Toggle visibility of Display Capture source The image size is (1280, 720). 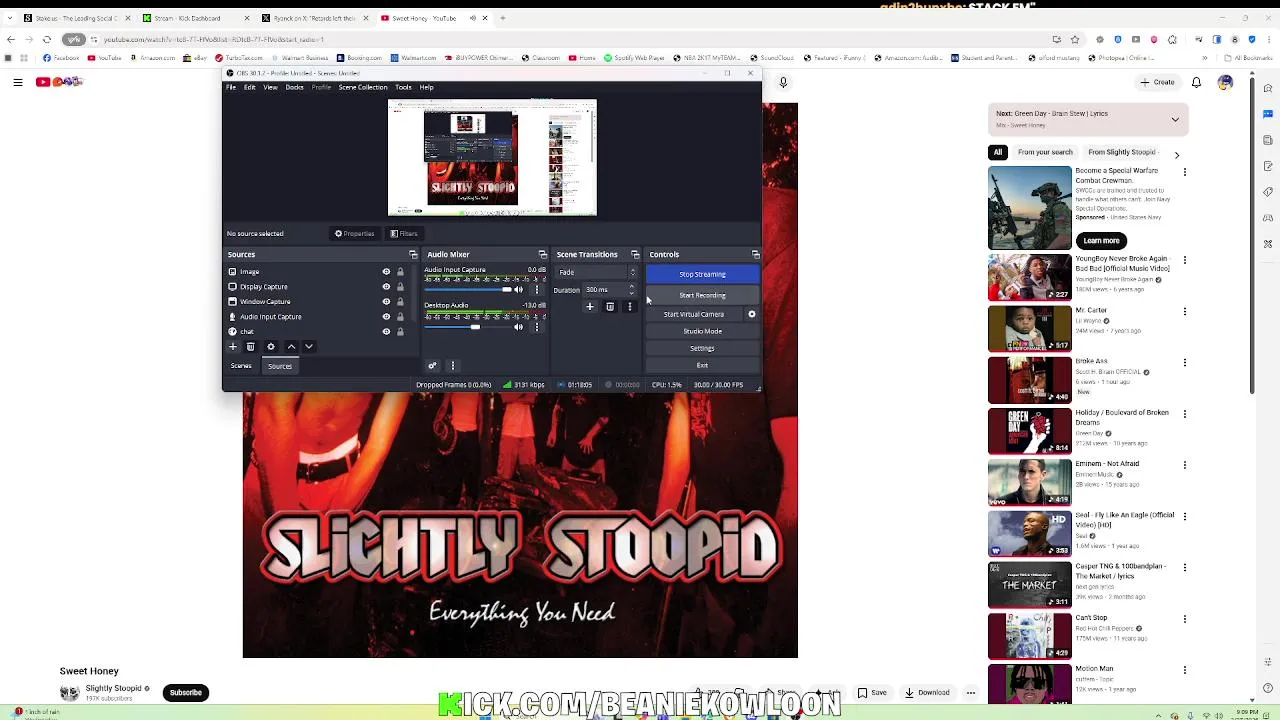386,287
